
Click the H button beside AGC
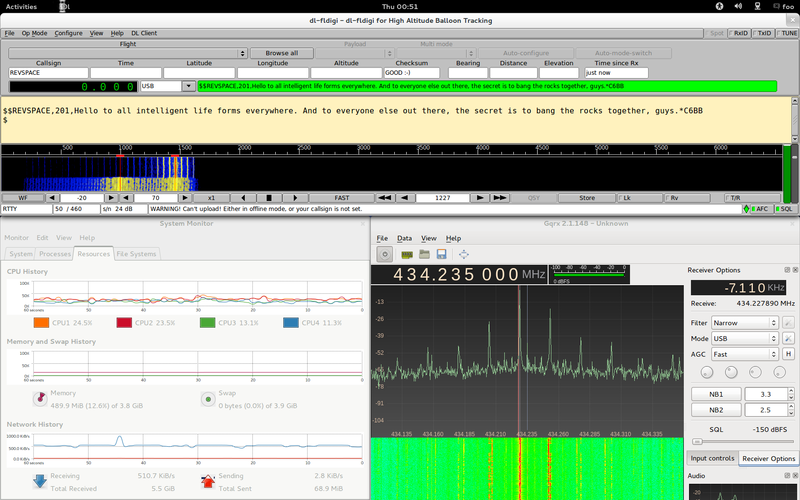[789, 354]
